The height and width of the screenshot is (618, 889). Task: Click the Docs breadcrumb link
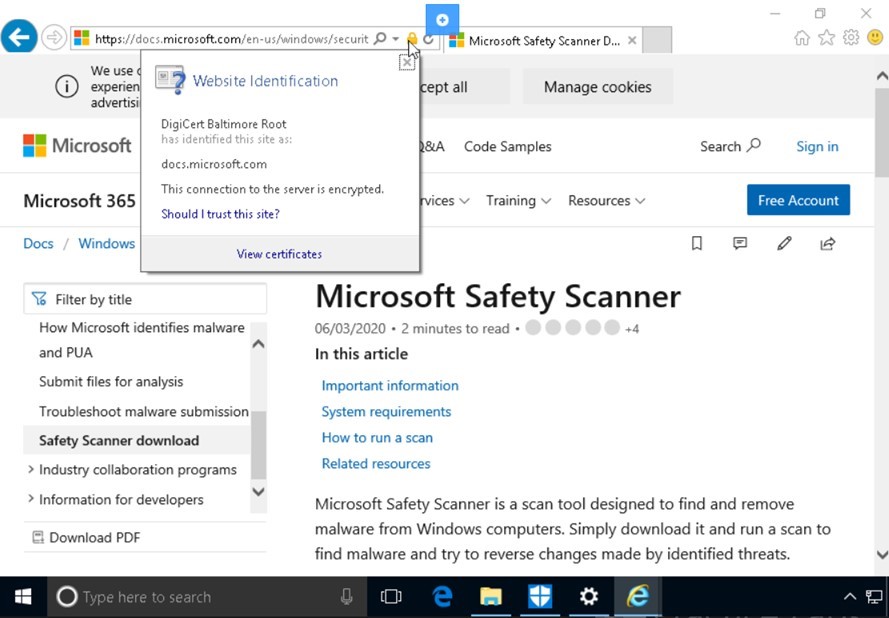coord(38,243)
